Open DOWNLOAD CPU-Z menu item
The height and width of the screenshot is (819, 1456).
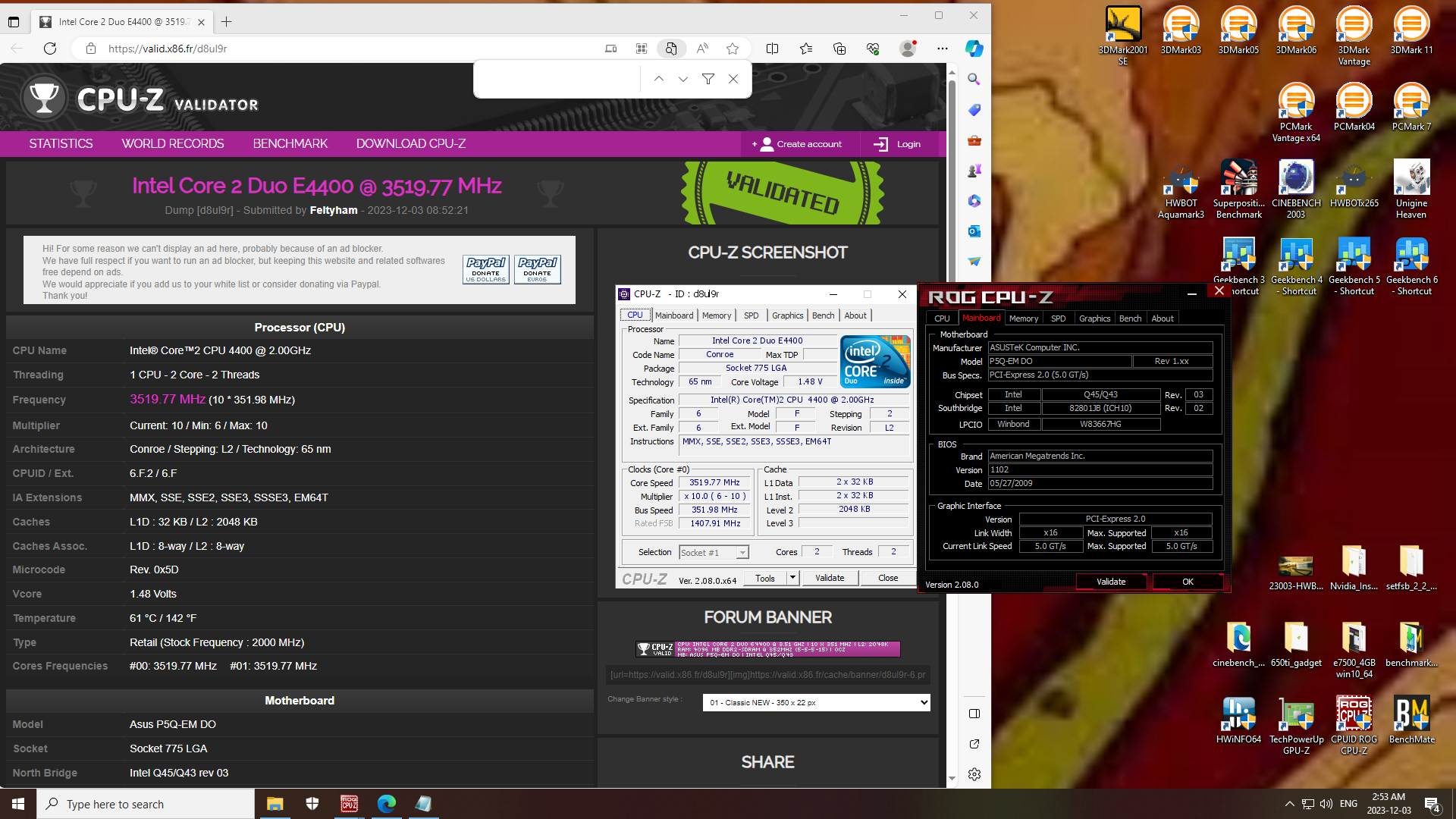coord(411,143)
